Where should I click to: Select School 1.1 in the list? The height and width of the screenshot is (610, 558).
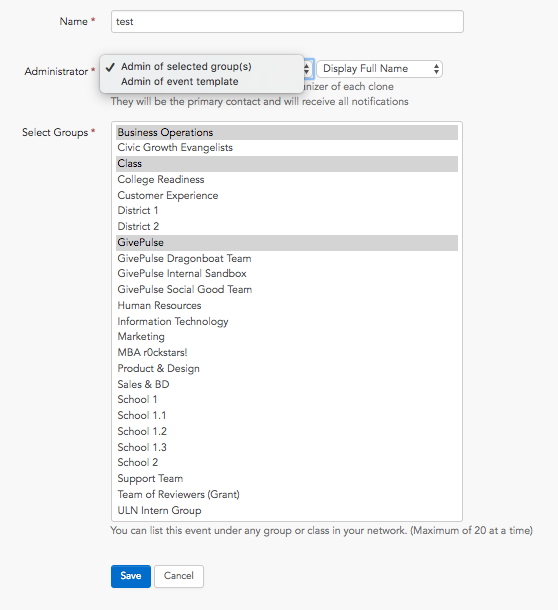click(x=287, y=416)
